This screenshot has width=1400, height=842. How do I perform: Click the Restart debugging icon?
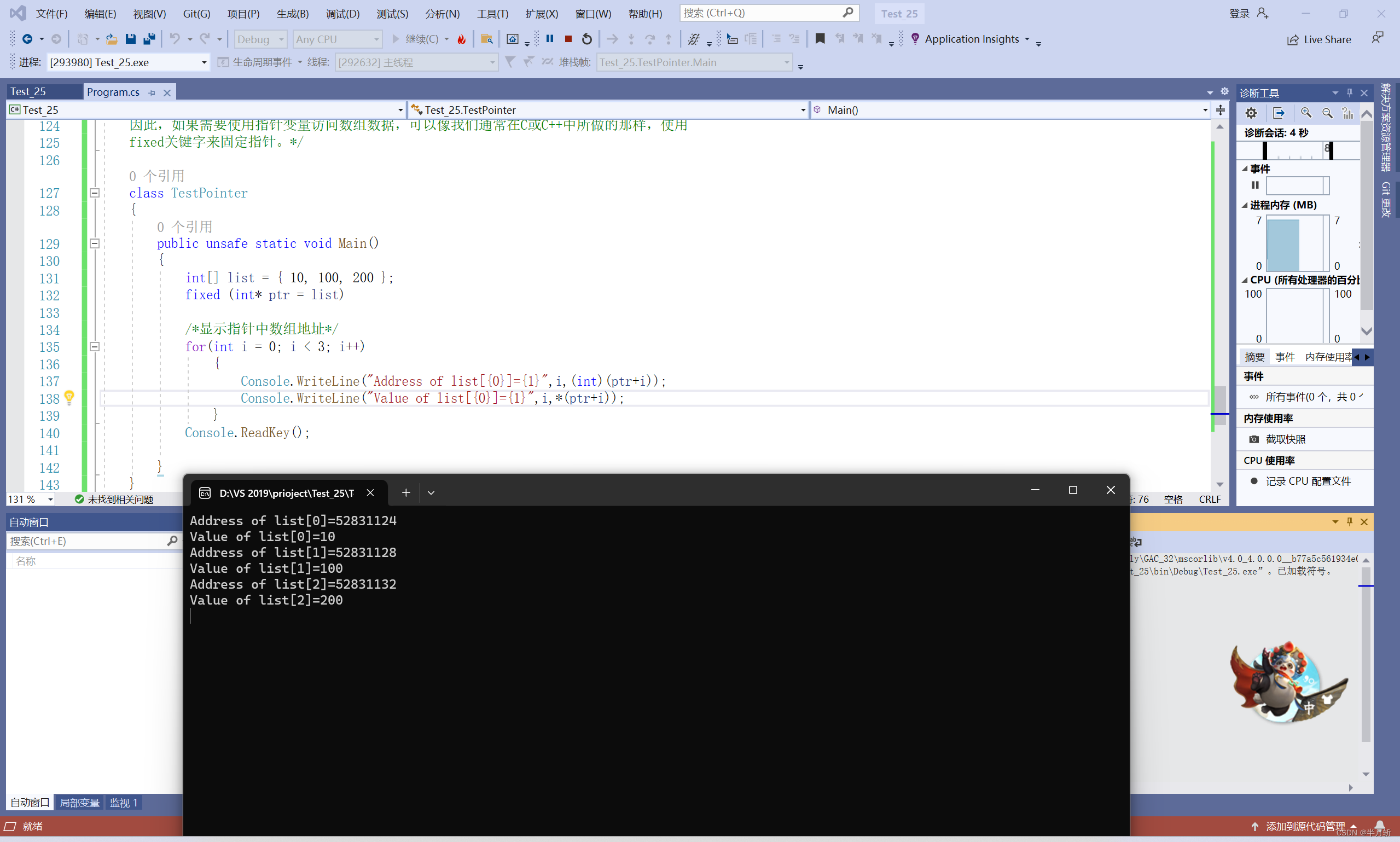click(x=585, y=38)
